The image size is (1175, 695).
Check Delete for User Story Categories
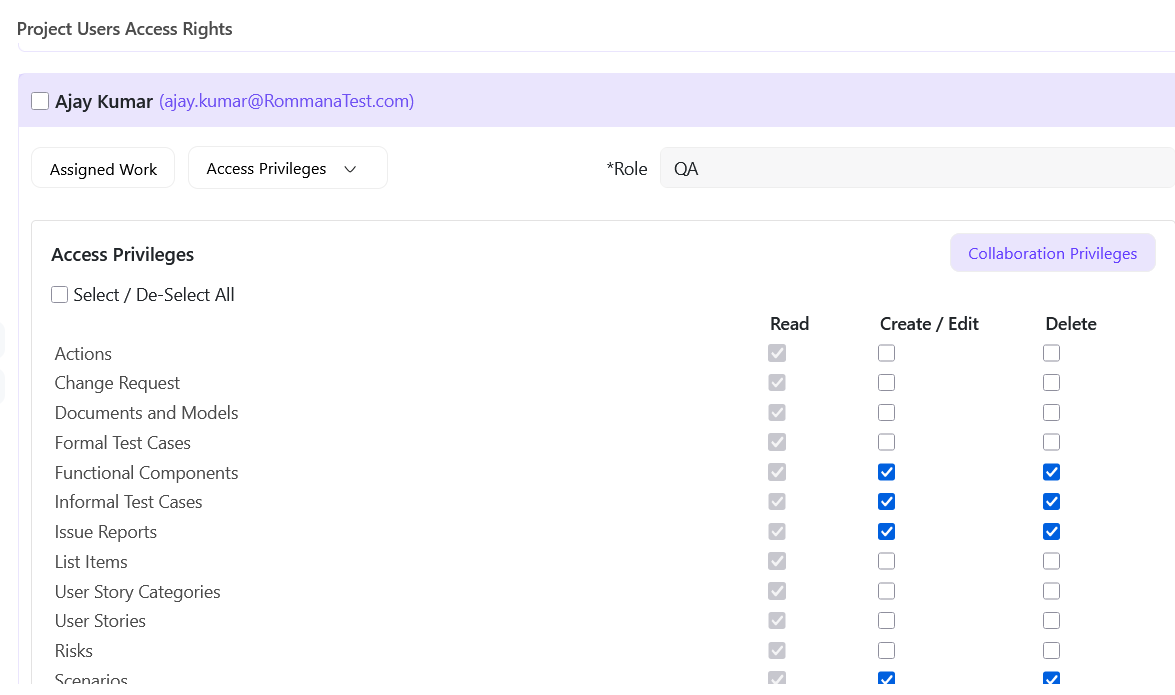pos(1051,590)
